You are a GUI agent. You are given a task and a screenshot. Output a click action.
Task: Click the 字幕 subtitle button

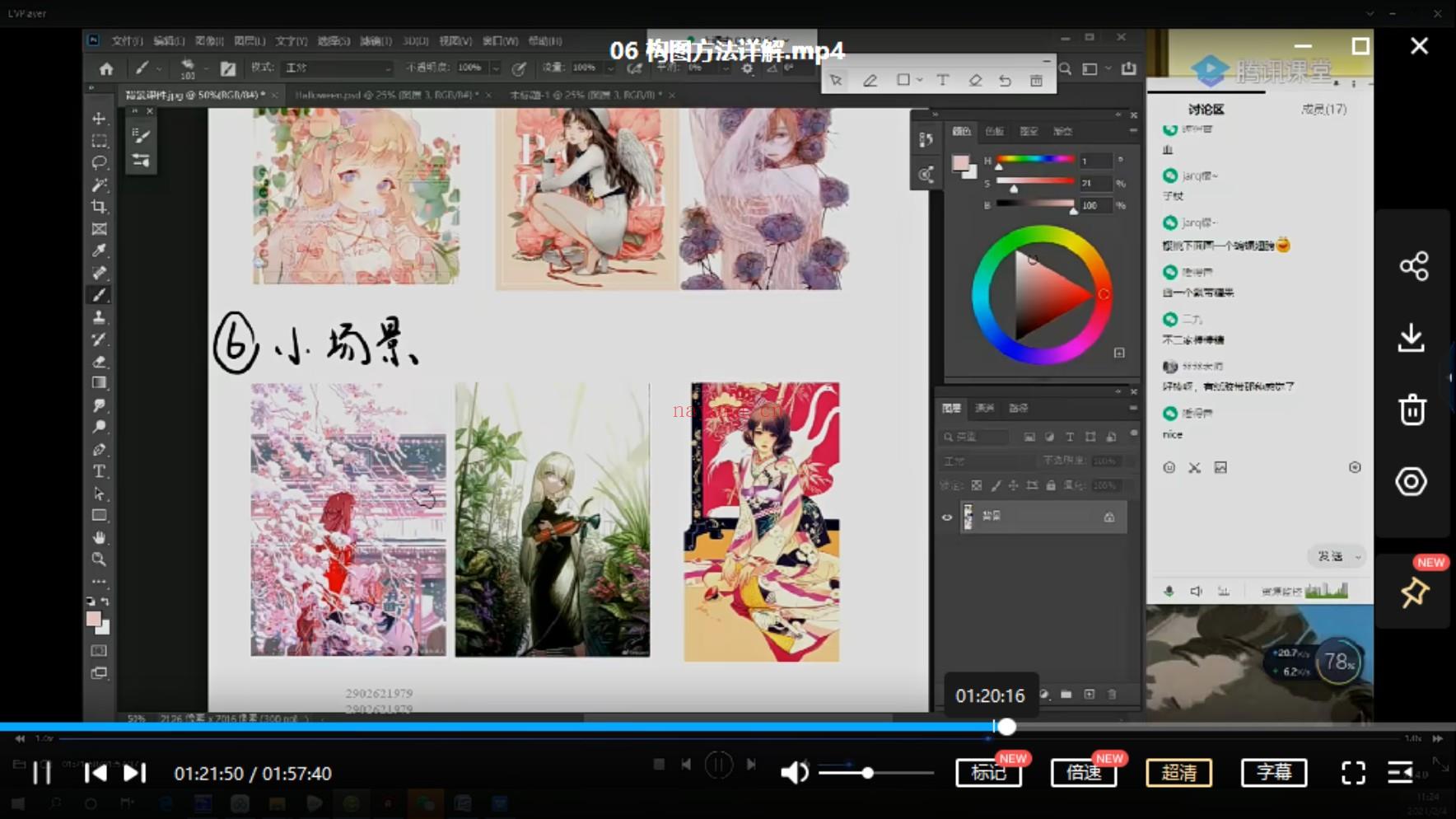[x=1273, y=772]
